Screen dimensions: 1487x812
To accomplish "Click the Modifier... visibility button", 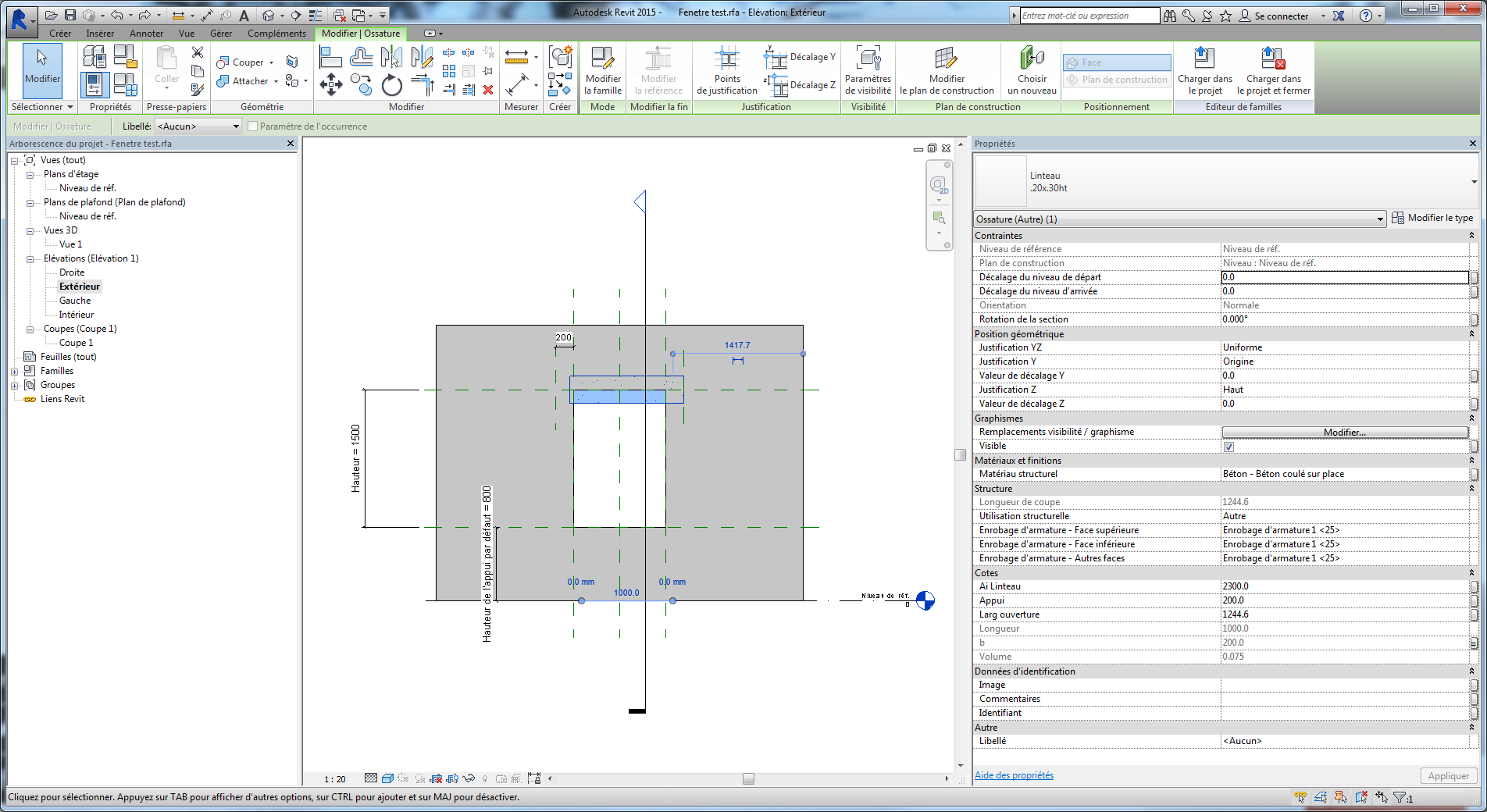I will (x=1344, y=433).
